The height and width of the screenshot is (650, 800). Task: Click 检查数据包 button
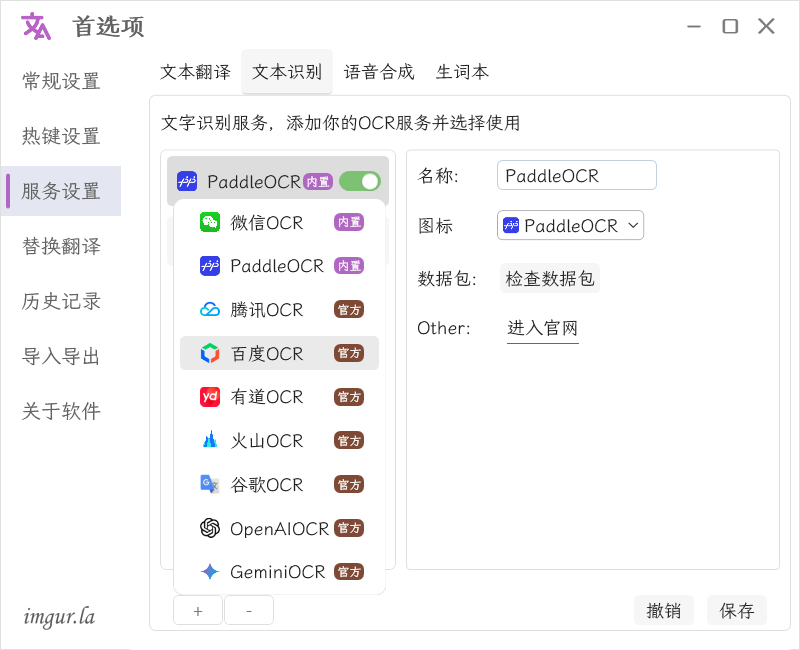549,279
